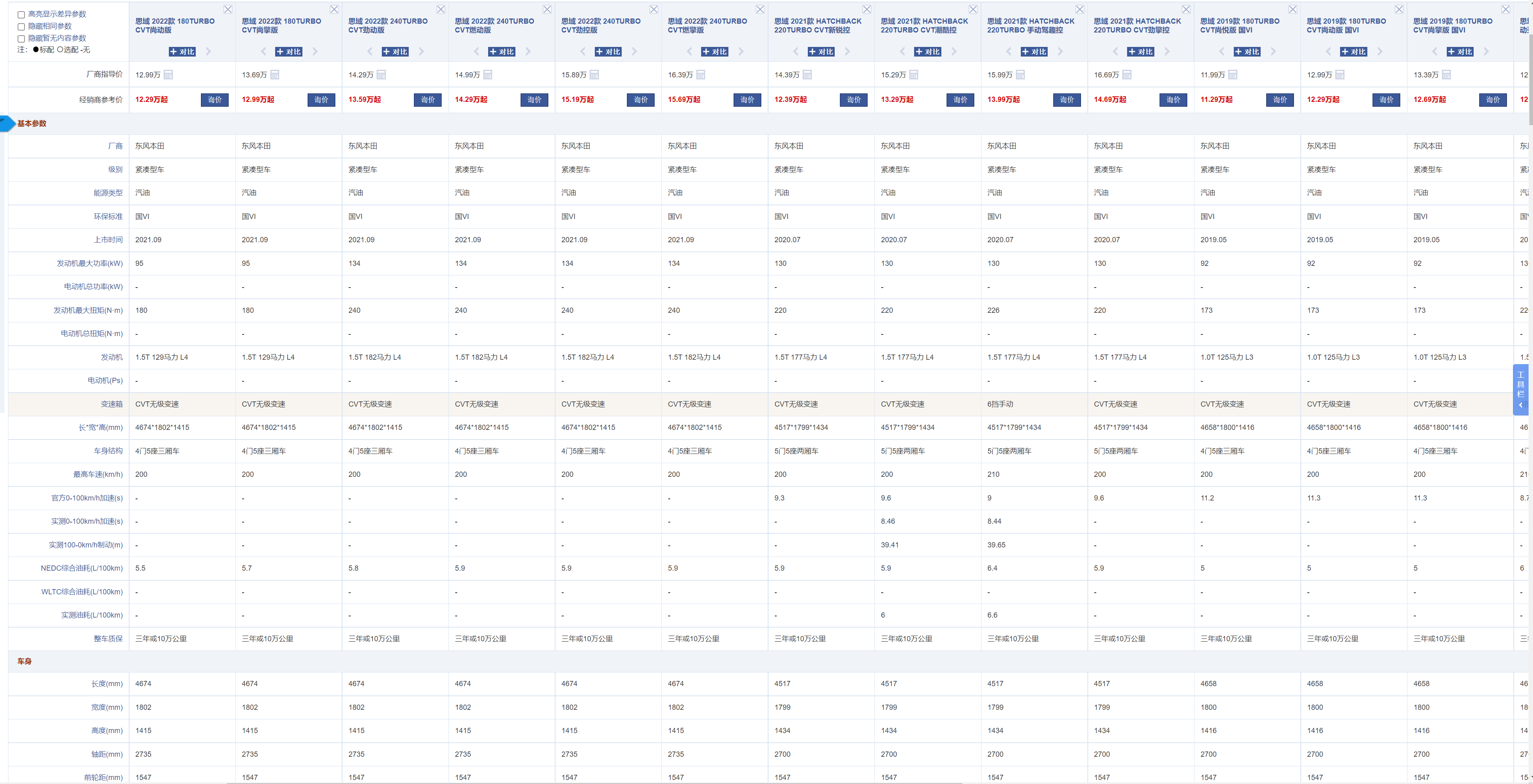
Task: Remove the 2022款 180TURBO CVT尚动版 column
Action: pos(228,10)
